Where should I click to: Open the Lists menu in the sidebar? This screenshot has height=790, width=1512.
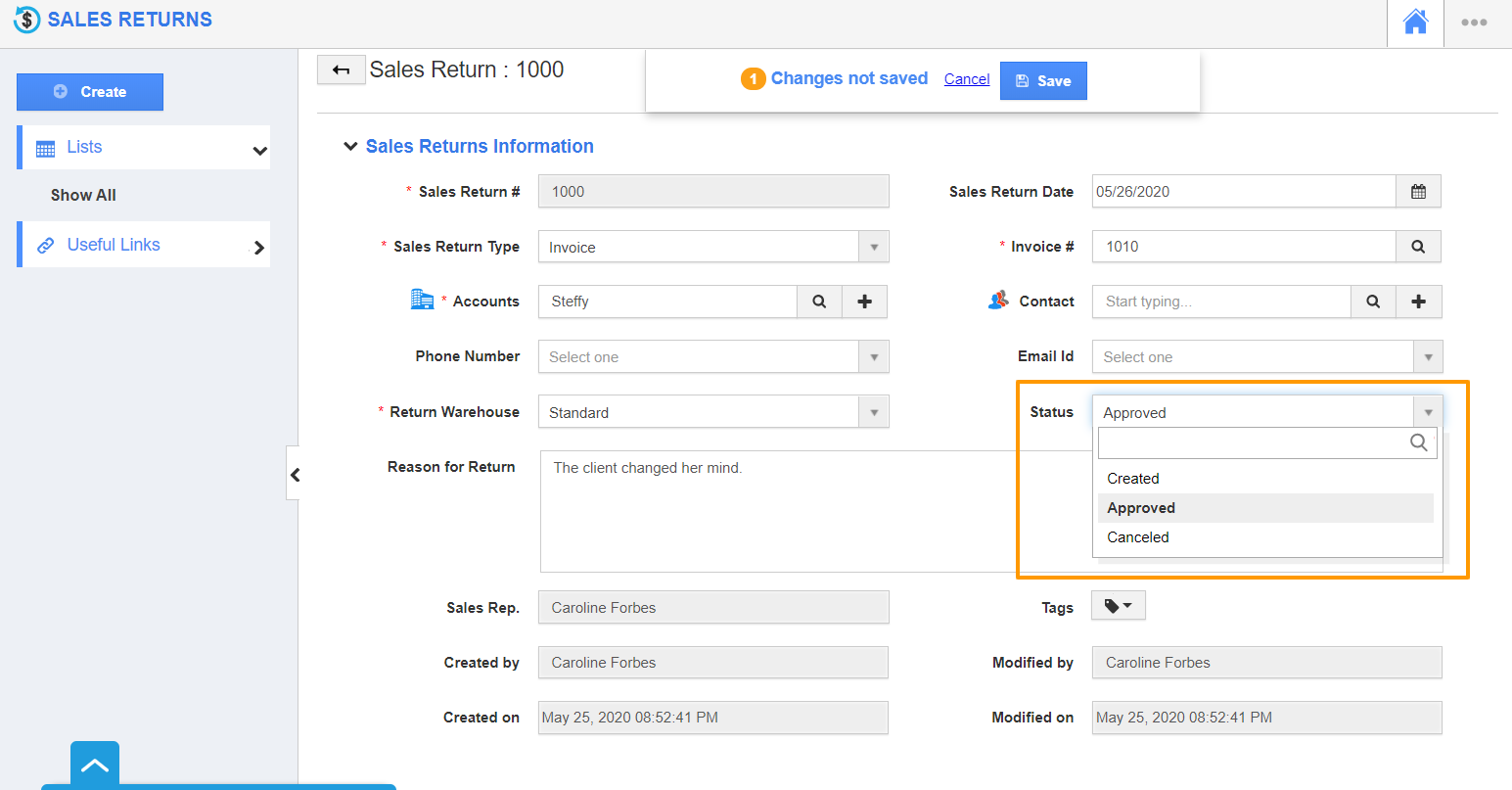coord(143,147)
